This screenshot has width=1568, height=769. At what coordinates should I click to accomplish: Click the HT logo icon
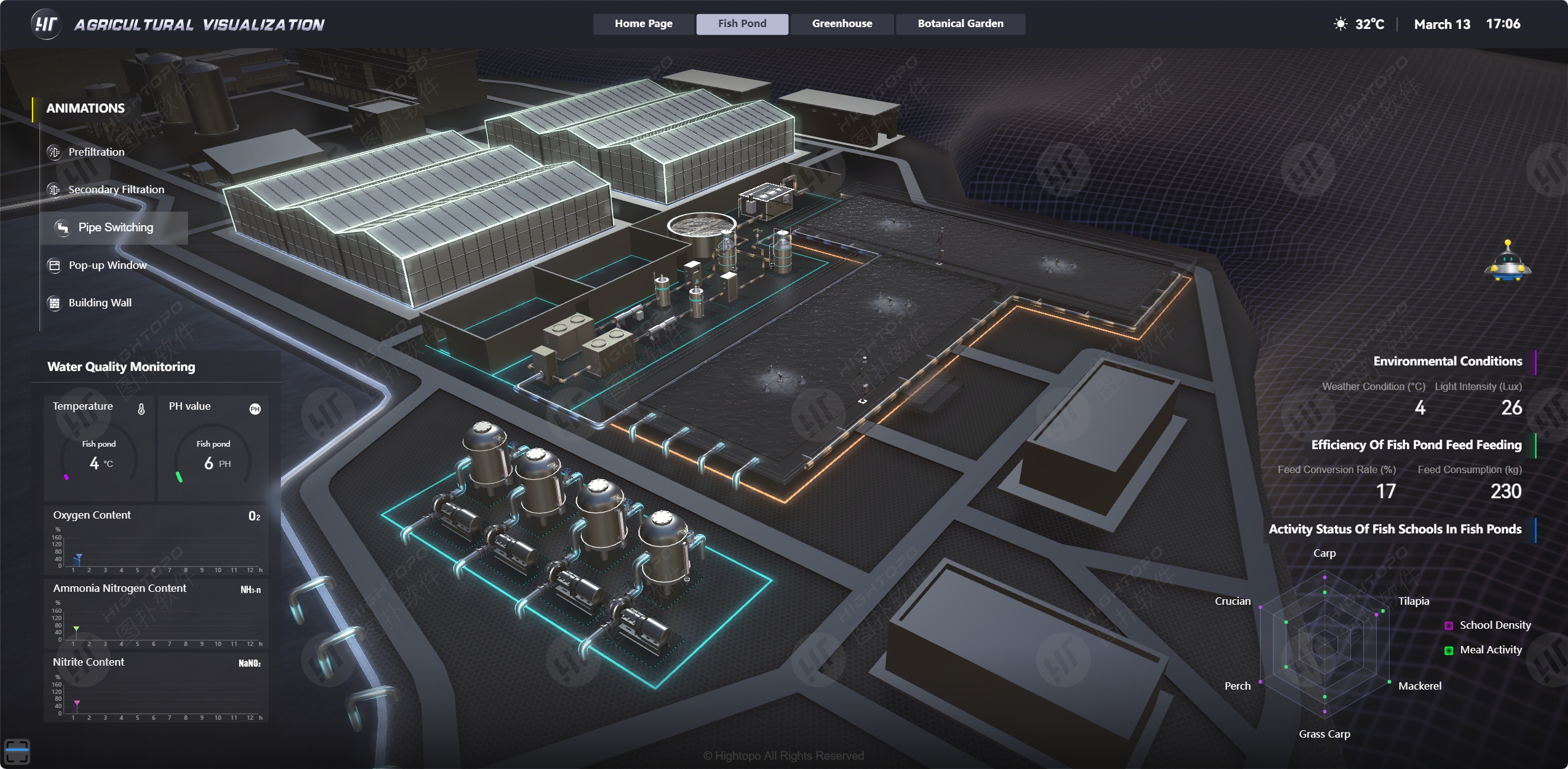tap(46, 24)
